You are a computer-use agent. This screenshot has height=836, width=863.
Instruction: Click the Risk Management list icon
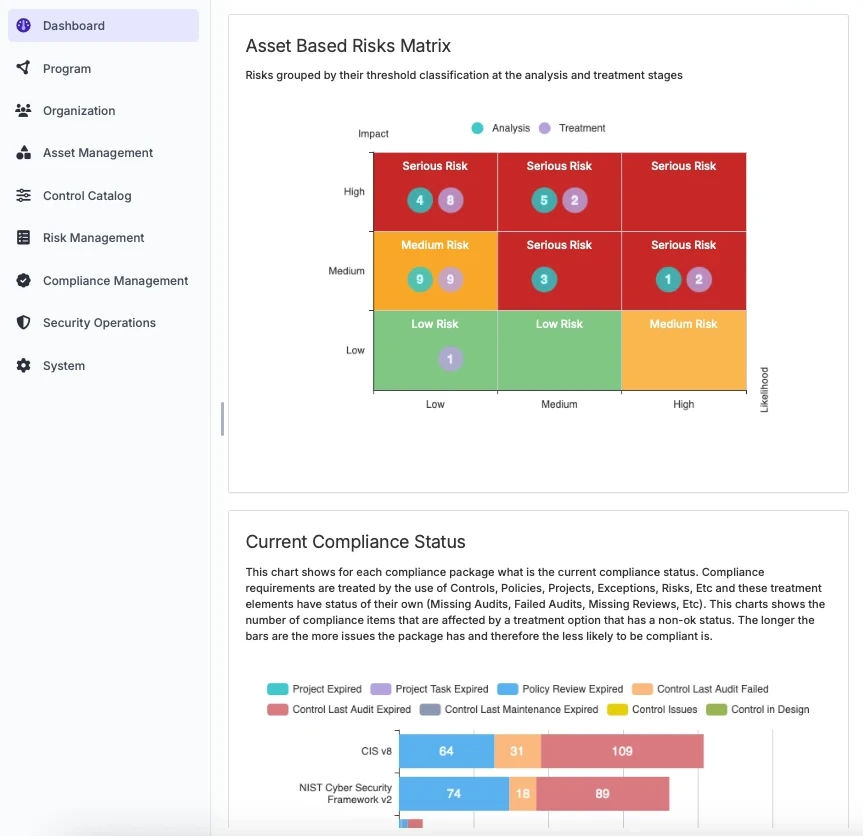[x=23, y=238]
